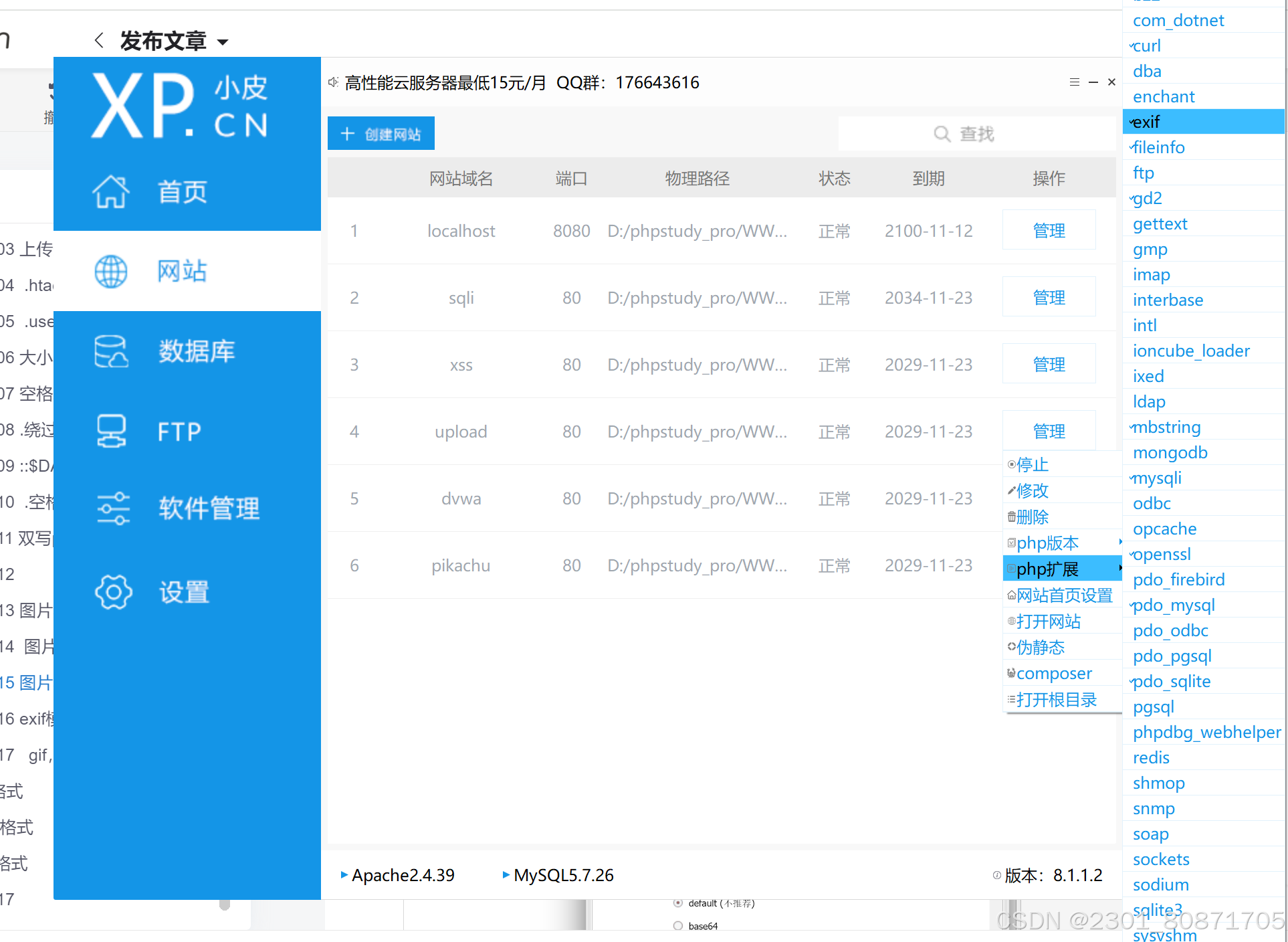Open the hamburger menu icon in title bar

click(1075, 82)
